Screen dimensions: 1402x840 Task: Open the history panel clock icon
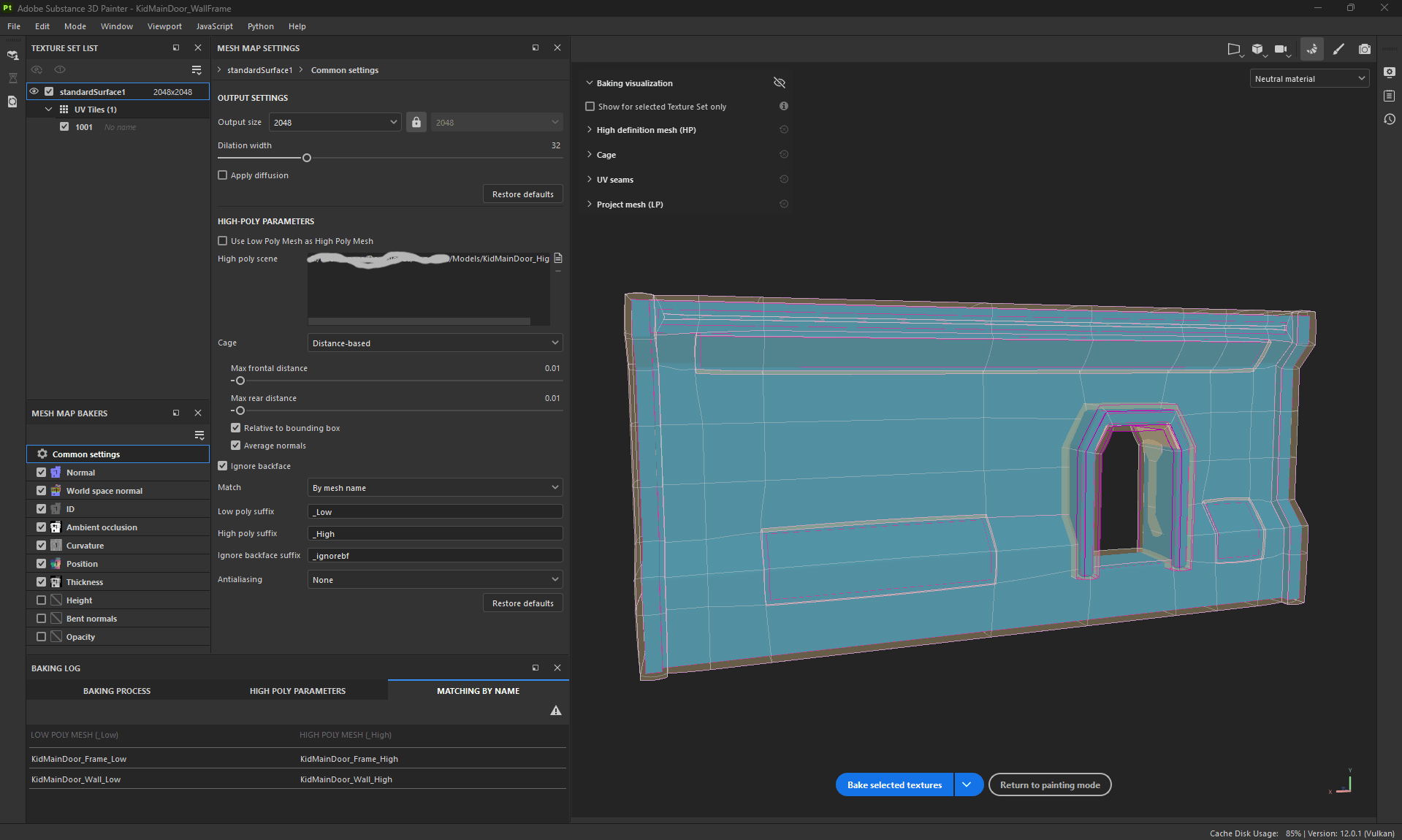pyautogui.click(x=1390, y=119)
